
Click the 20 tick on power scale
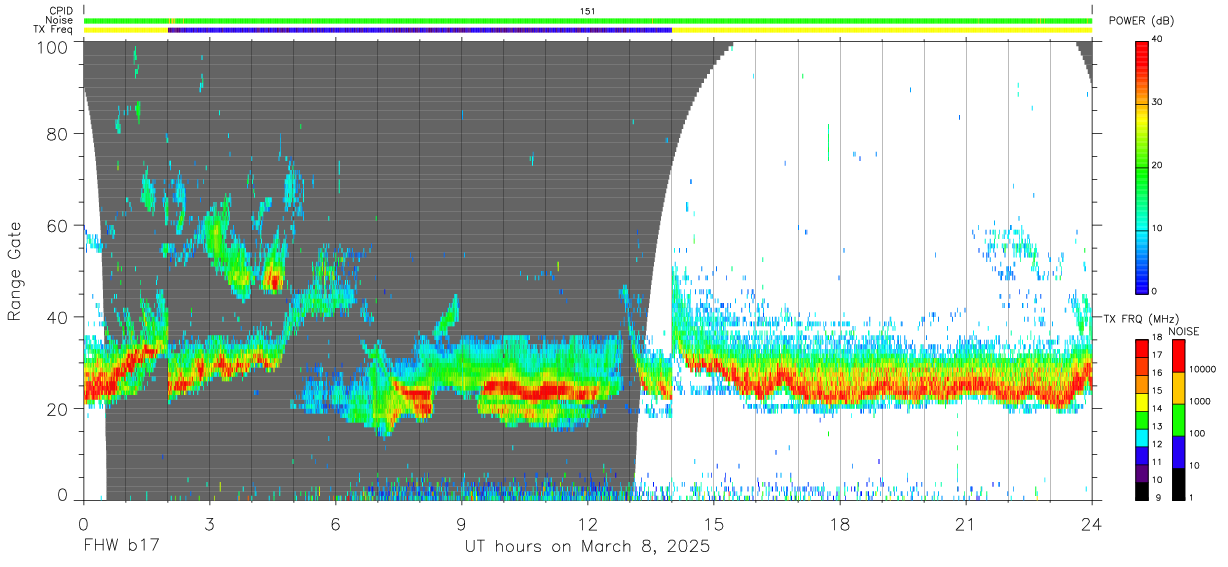point(1158,166)
